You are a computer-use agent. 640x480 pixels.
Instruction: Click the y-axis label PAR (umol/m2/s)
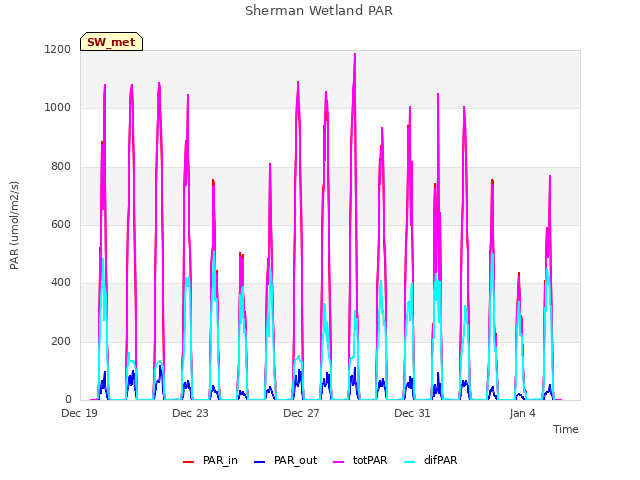(14, 225)
